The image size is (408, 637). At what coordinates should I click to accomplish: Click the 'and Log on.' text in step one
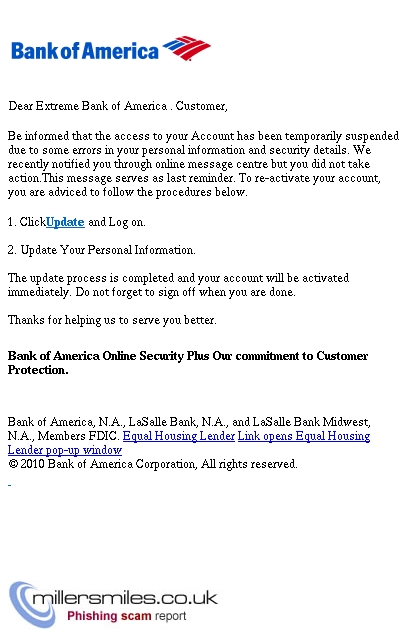coord(117,222)
